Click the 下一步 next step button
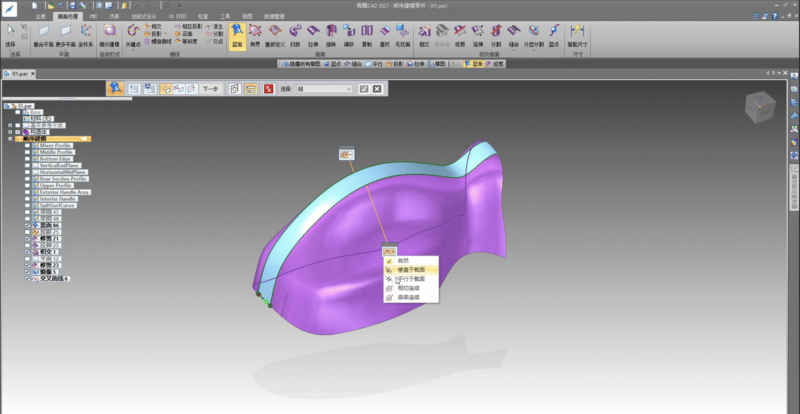Image resolution: width=800 pixels, height=414 pixels. click(210, 89)
